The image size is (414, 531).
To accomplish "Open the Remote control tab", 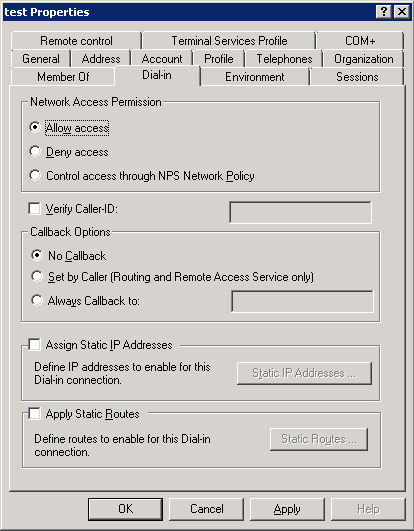I will click(x=76, y=41).
